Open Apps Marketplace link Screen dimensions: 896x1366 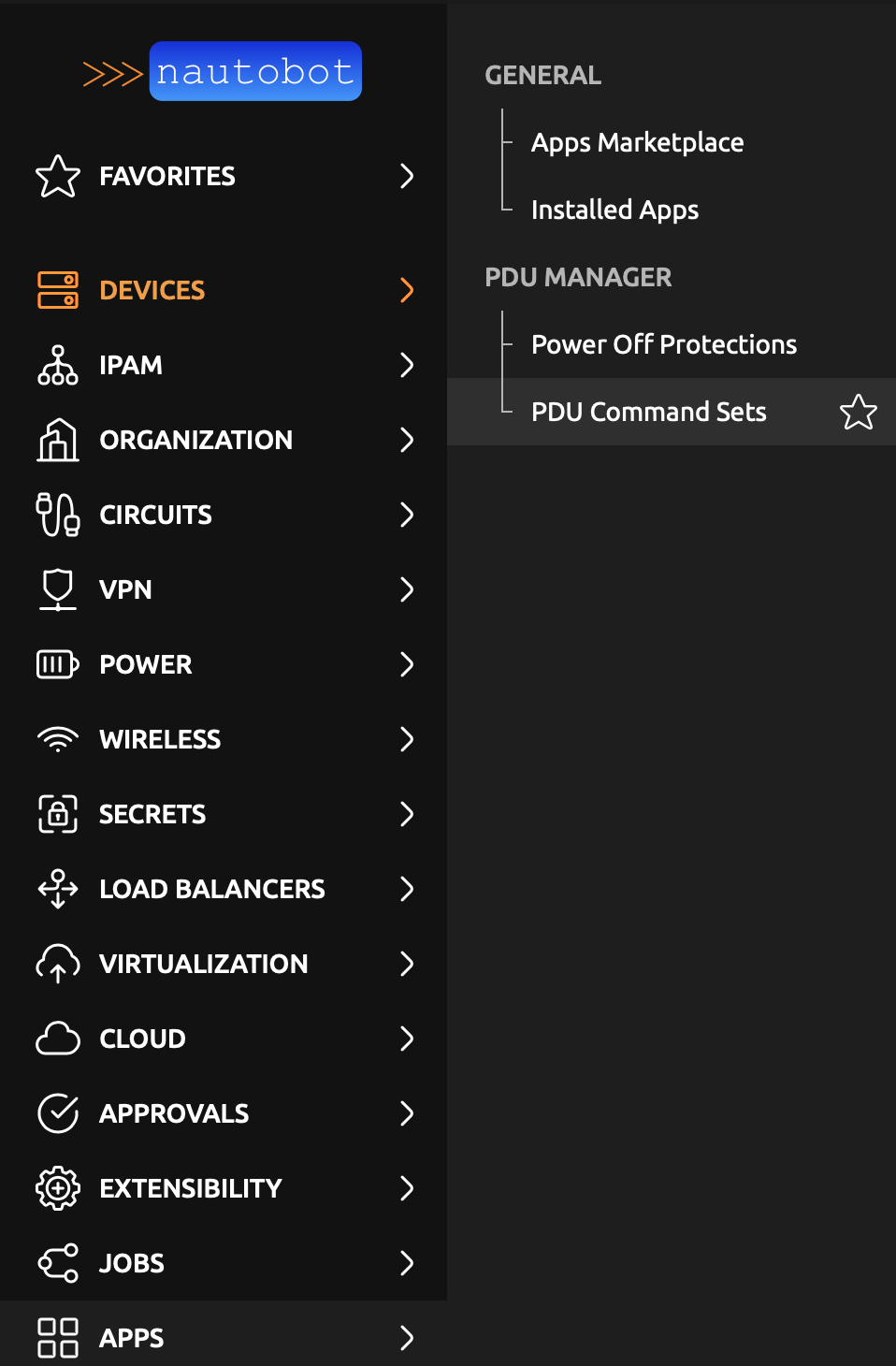click(638, 142)
